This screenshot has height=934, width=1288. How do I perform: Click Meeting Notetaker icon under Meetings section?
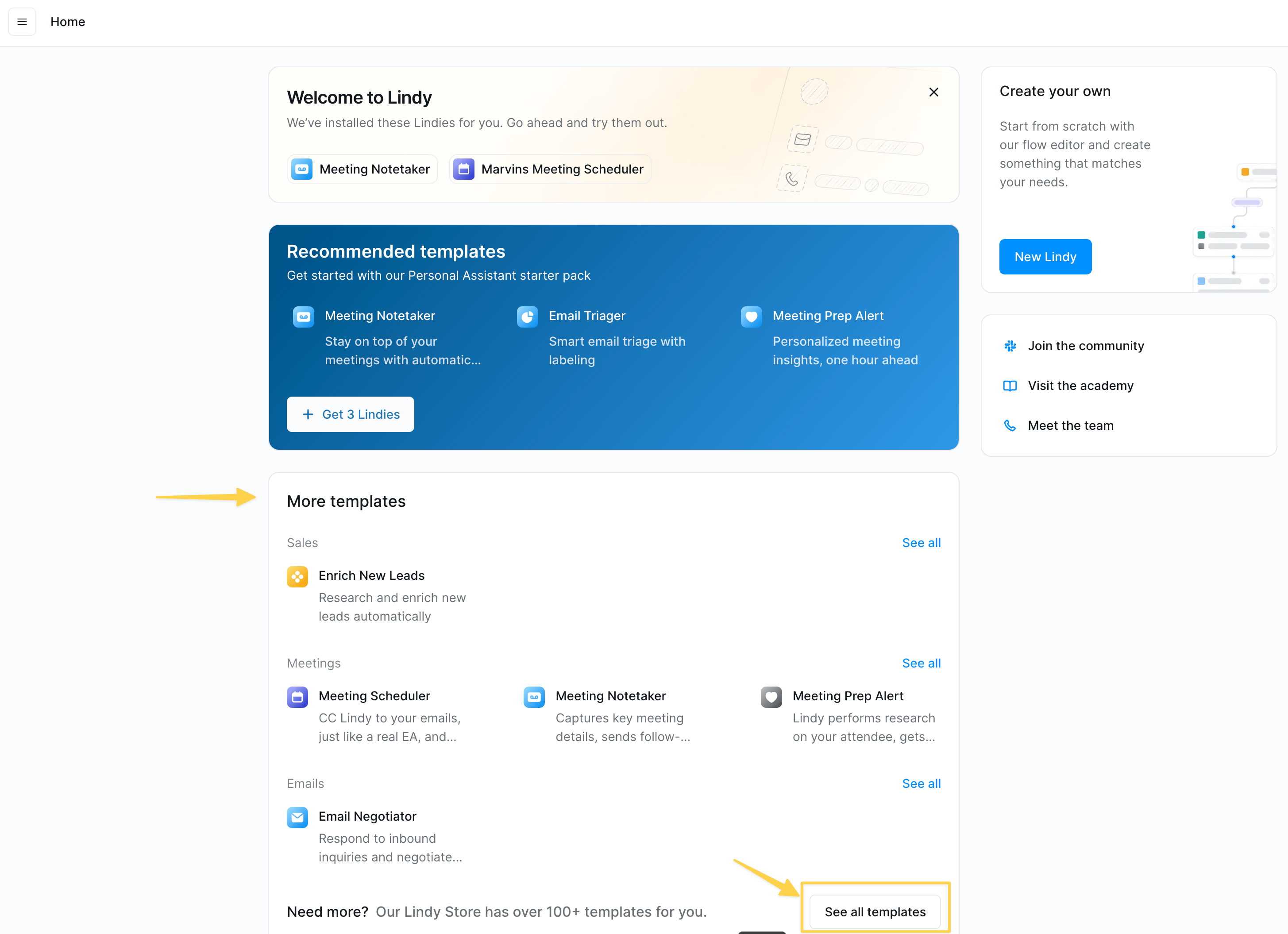pos(534,697)
